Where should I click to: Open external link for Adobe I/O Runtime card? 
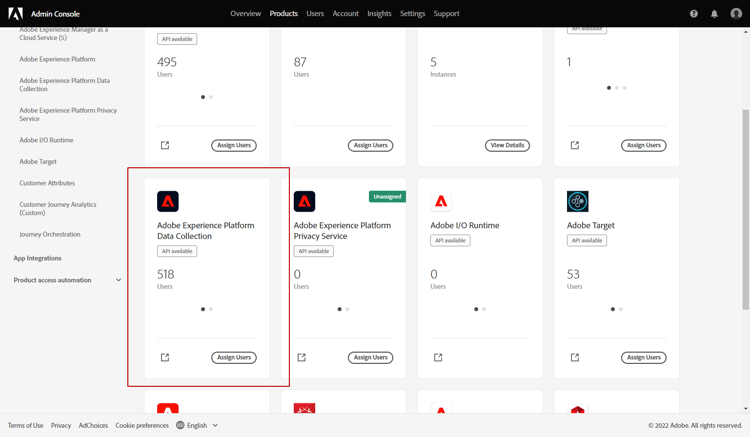438,357
